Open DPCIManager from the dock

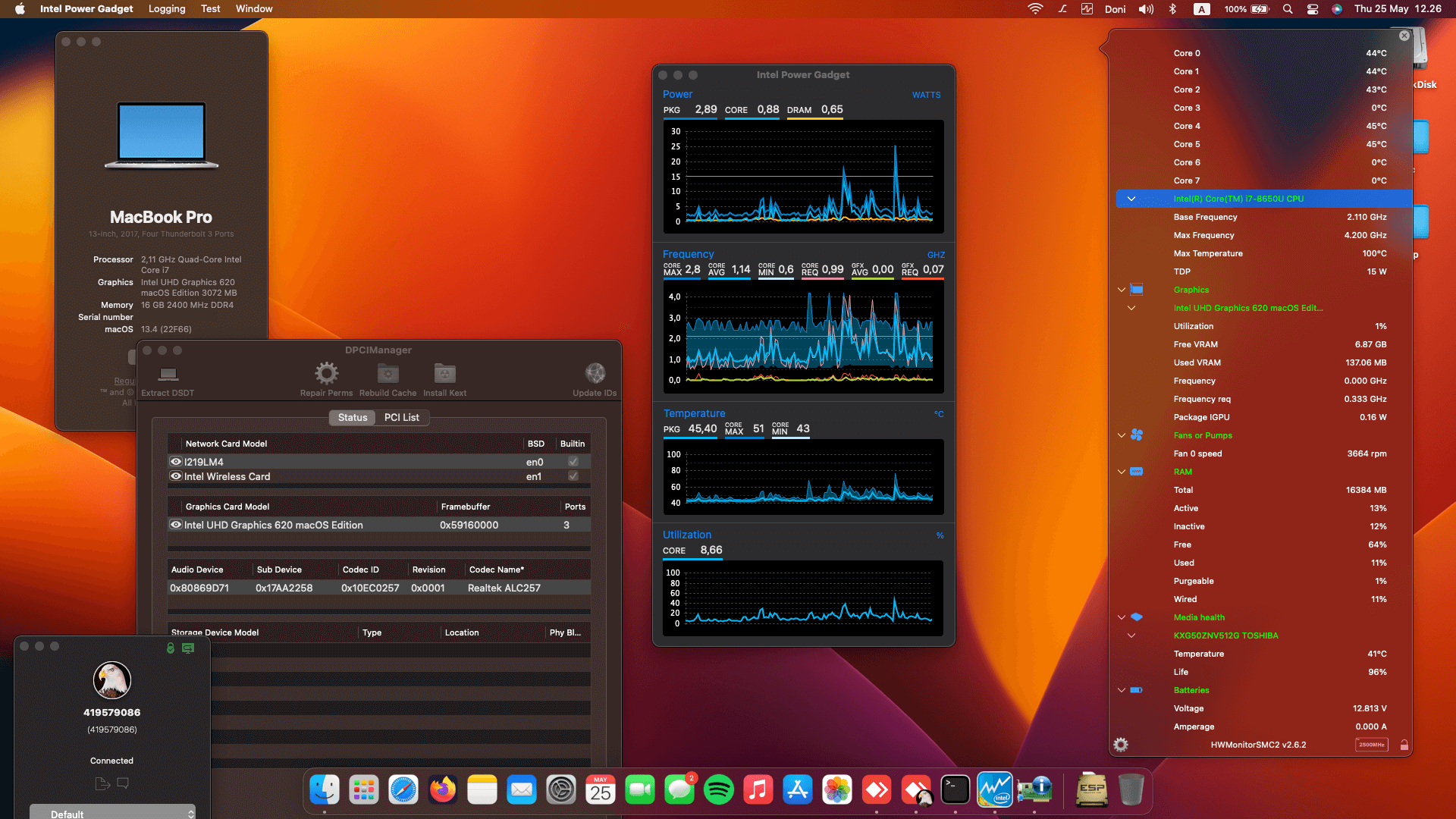(1034, 790)
